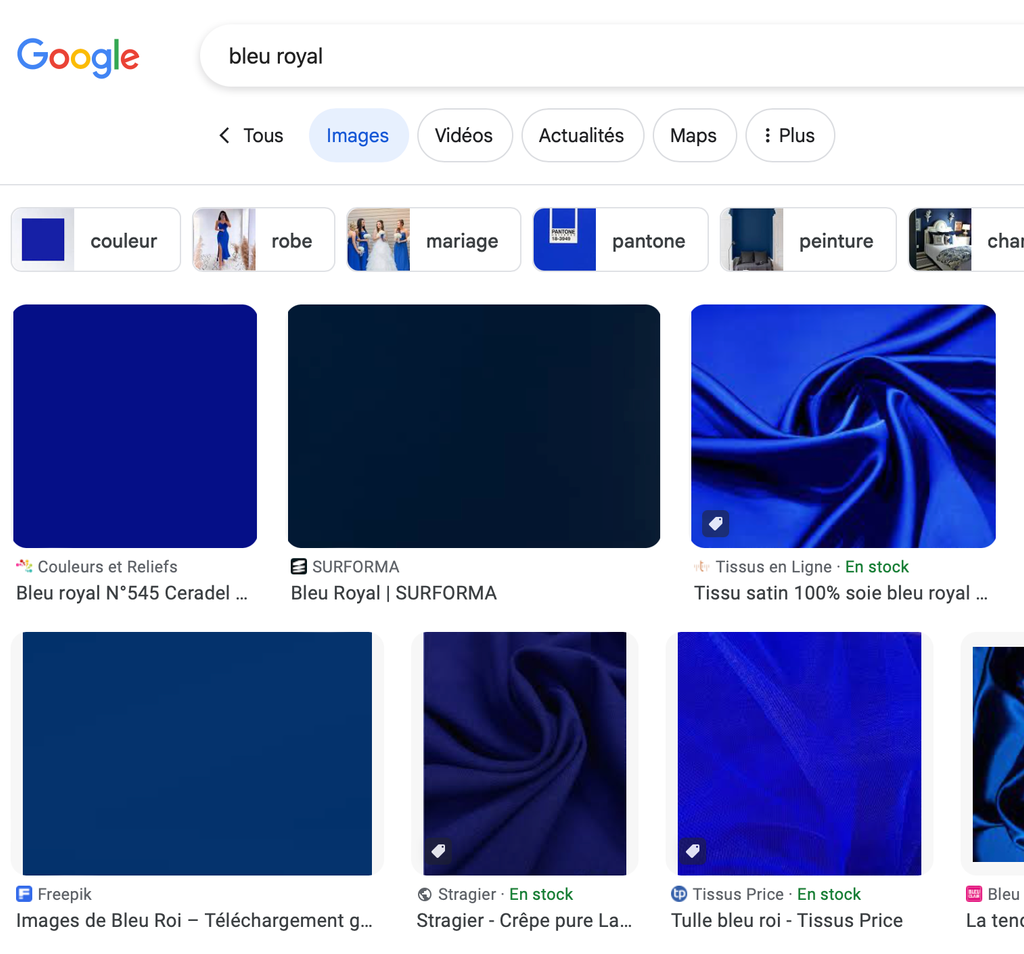The width and height of the screenshot is (1024, 954).
Task: Click price tag icon on Stragier crêpe image
Action: tap(438, 851)
